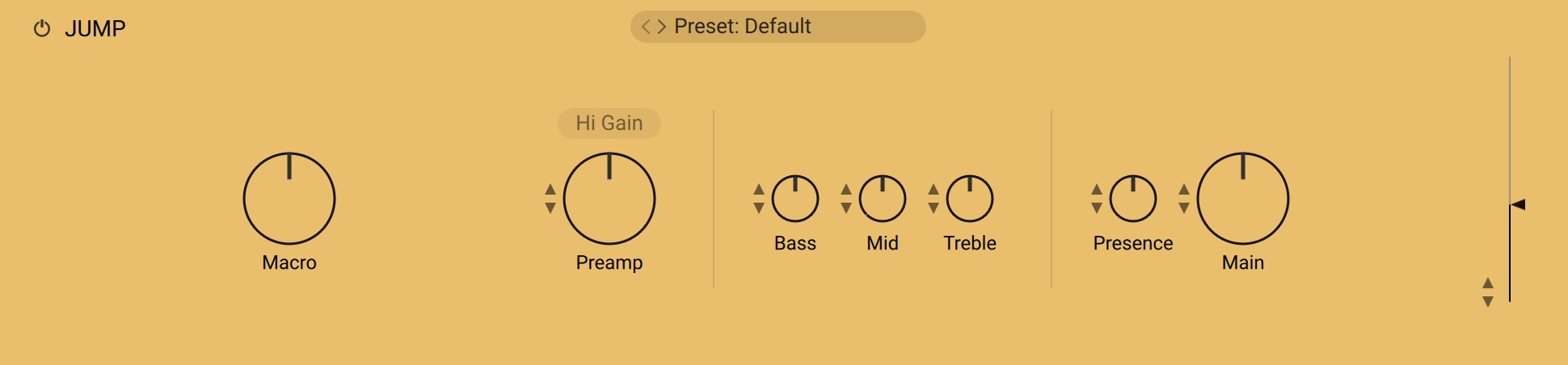This screenshot has height=365, width=1568.
Task: Click the Preamp up arrow
Action: tap(550, 190)
